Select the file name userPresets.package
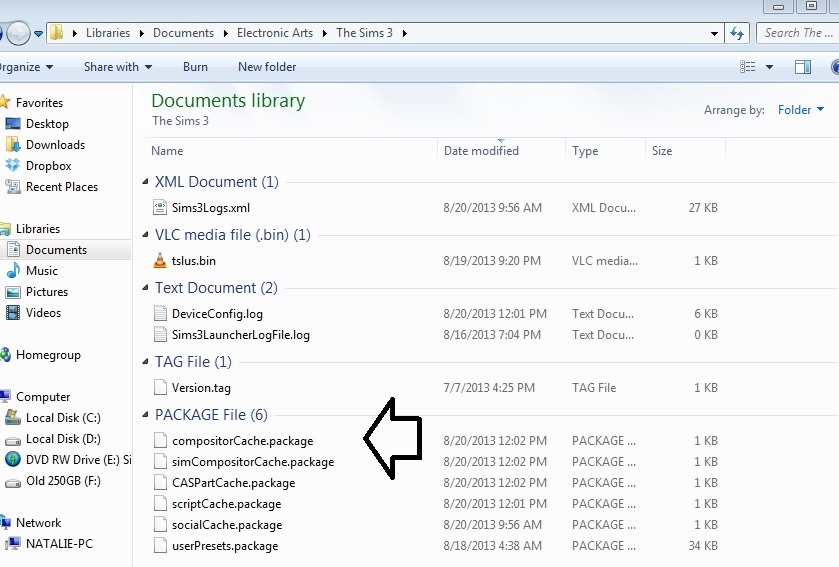The width and height of the screenshot is (839, 567). coord(225,546)
